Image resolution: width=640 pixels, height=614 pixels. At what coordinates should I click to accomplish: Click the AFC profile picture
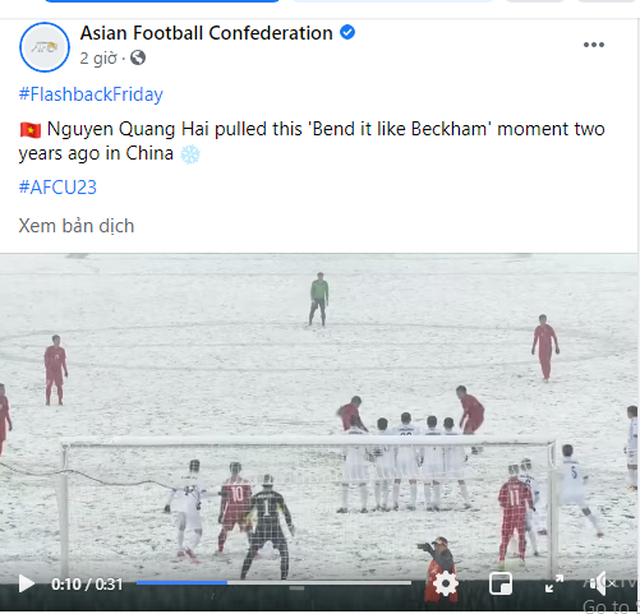[44, 47]
